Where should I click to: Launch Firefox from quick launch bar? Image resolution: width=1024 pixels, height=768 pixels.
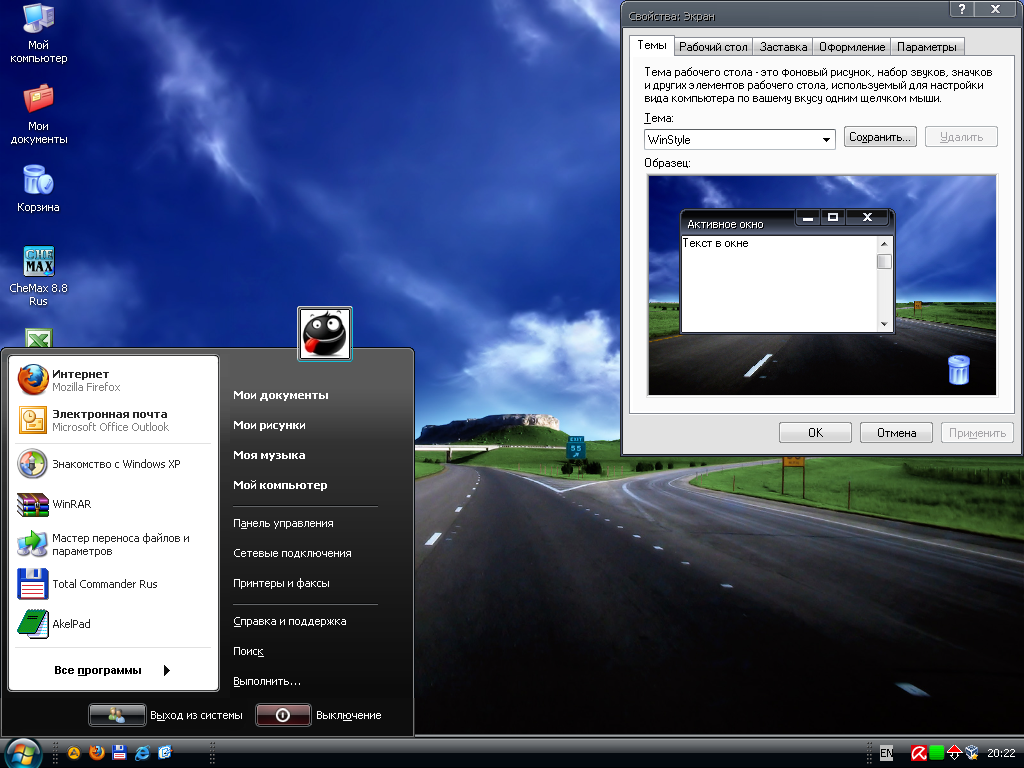[97, 753]
